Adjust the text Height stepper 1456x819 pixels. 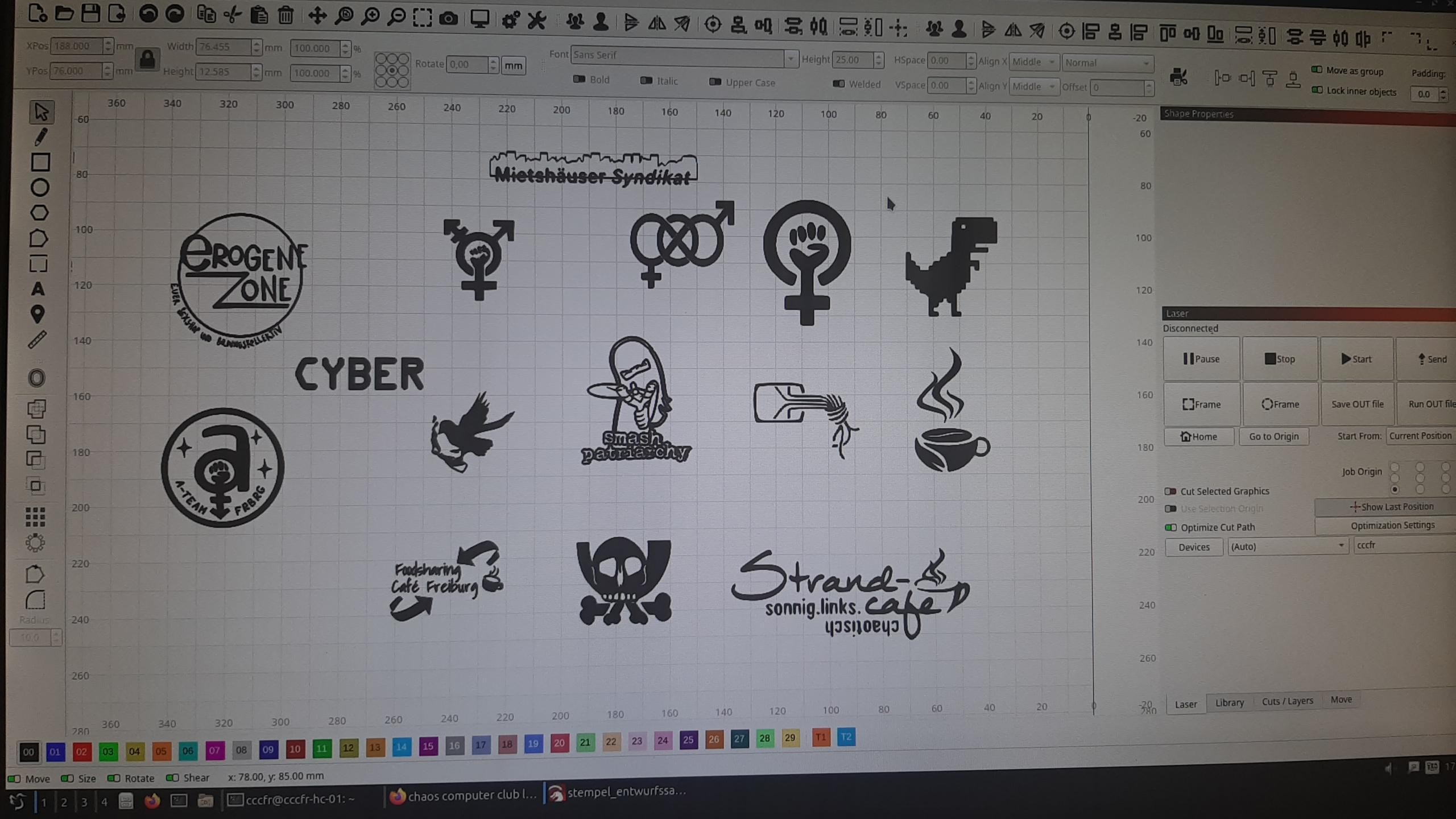[x=879, y=59]
